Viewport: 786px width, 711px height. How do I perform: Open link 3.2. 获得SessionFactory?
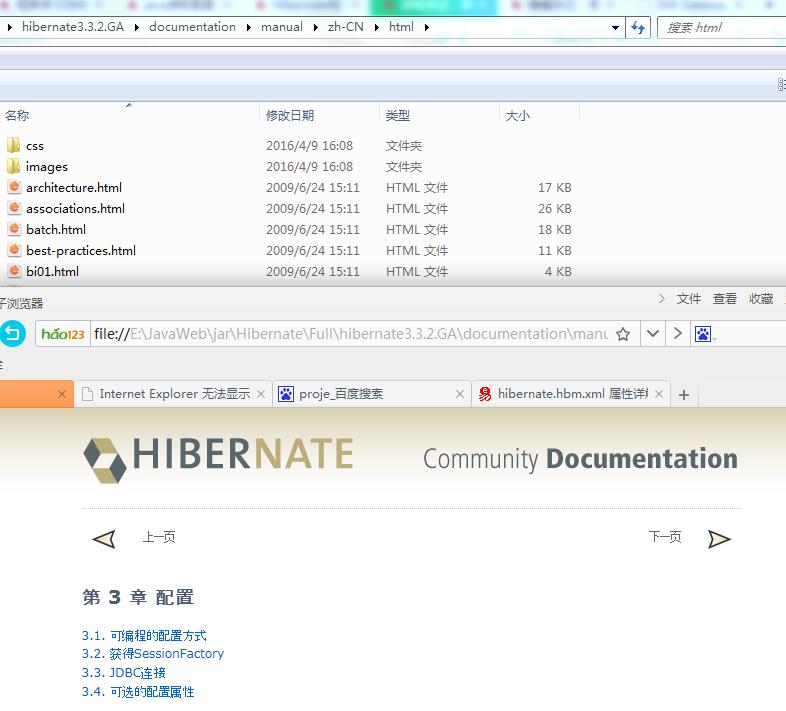point(153,654)
